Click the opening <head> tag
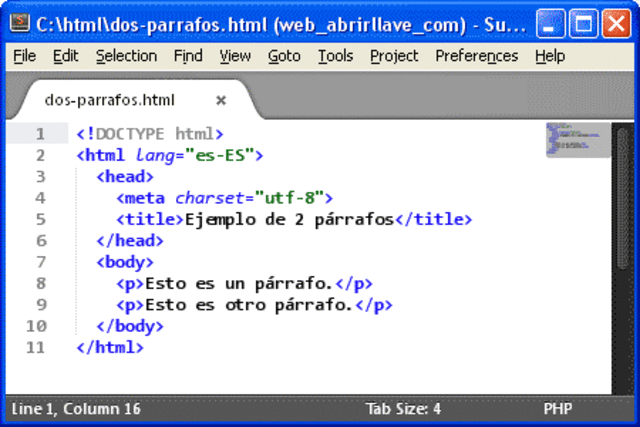Image resolution: width=640 pixels, height=427 pixels. click(125, 177)
